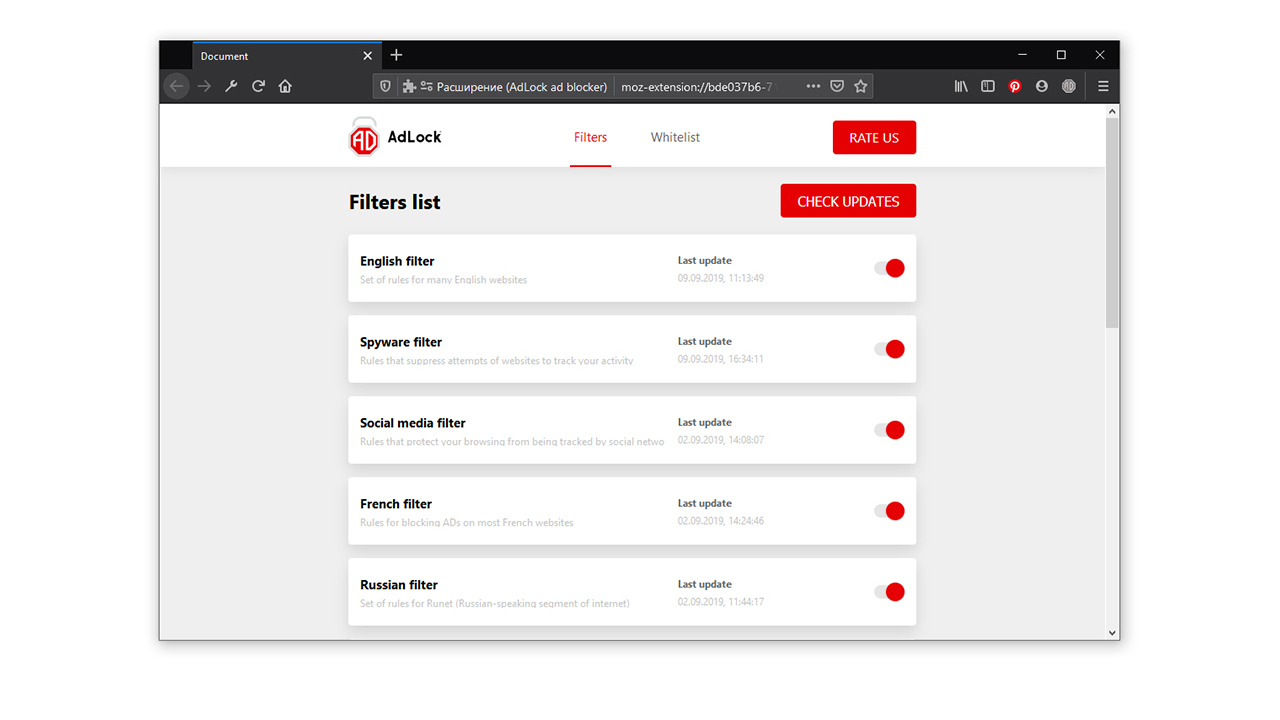Click the AdLock logo icon
This screenshot has height=720, width=1280.
point(363,137)
